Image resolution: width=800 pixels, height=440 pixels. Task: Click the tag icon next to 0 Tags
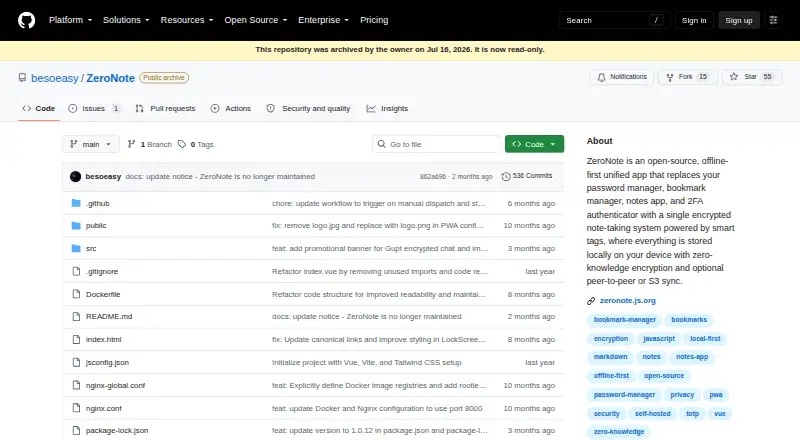(182, 144)
